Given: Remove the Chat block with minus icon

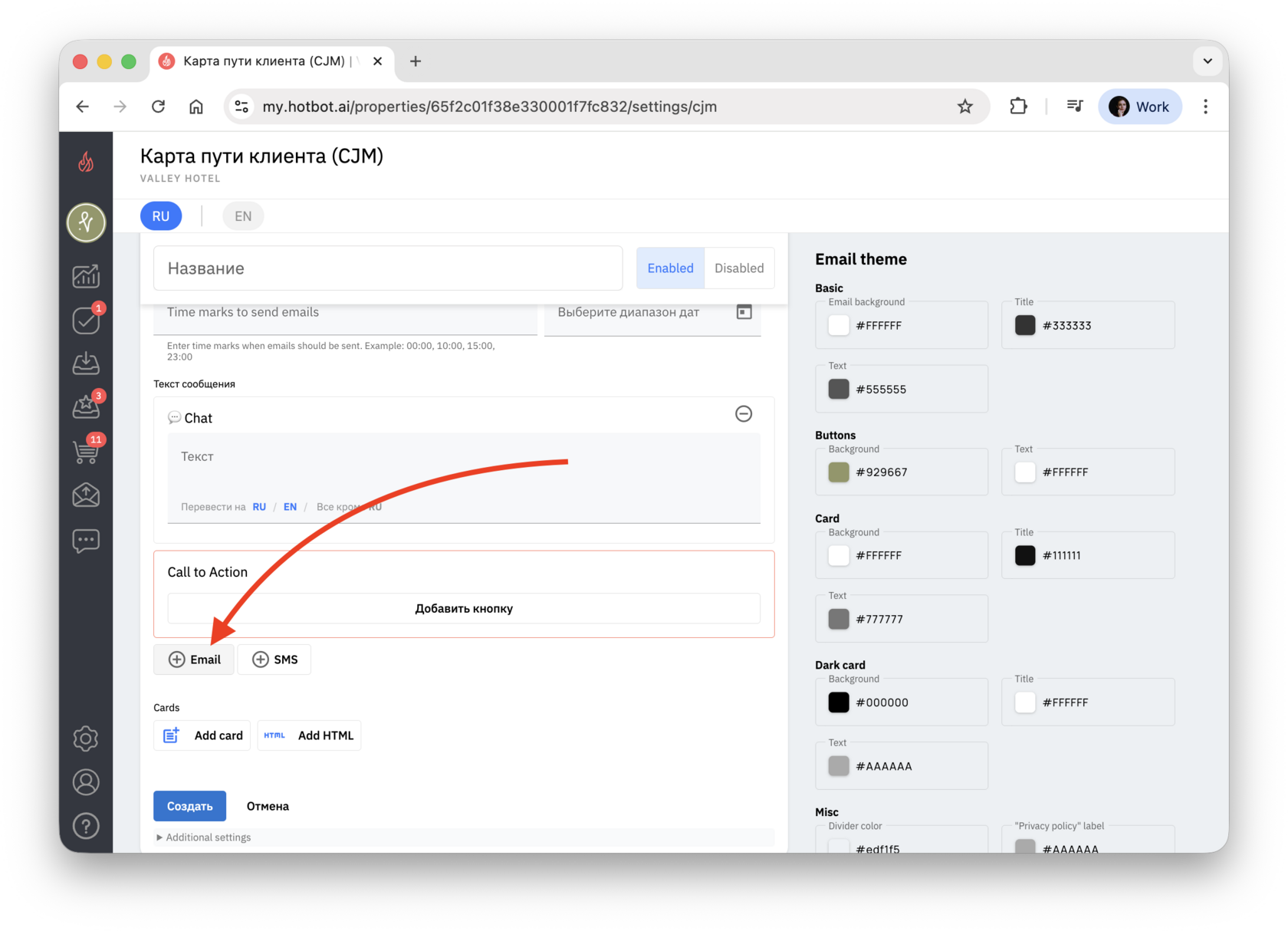Looking at the screenshot, I should coord(744,414).
